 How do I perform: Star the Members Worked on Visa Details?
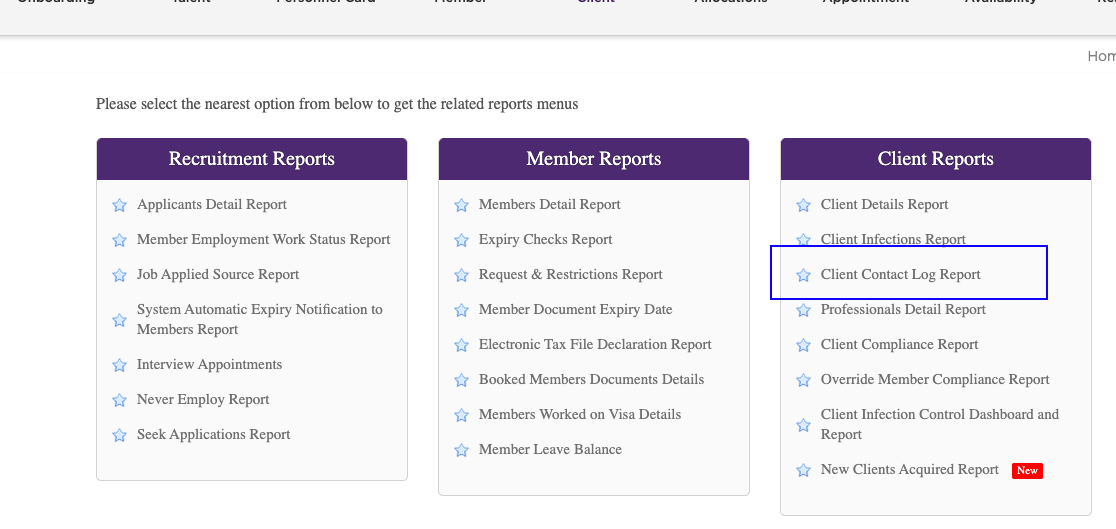tap(461, 415)
